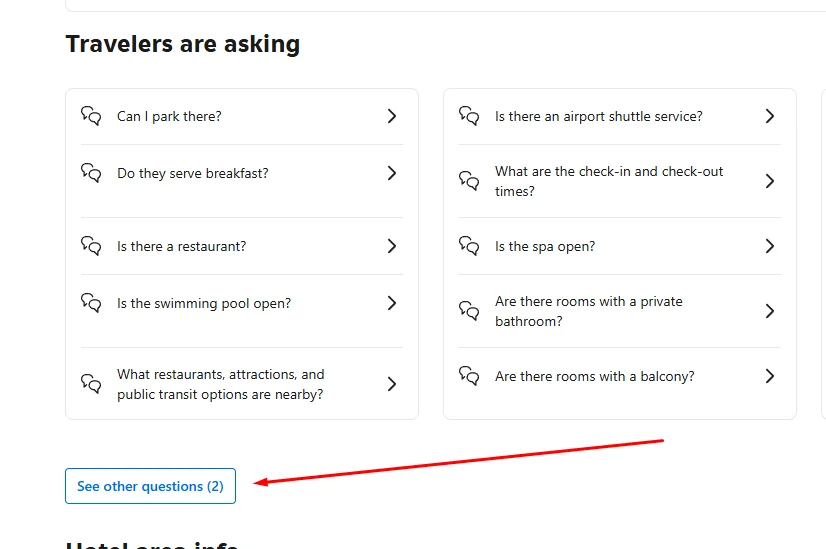Viewport: 826px width, 549px height.
Task: Expand 'Are there rooms with a balcony?' chevron
Action: [770, 376]
